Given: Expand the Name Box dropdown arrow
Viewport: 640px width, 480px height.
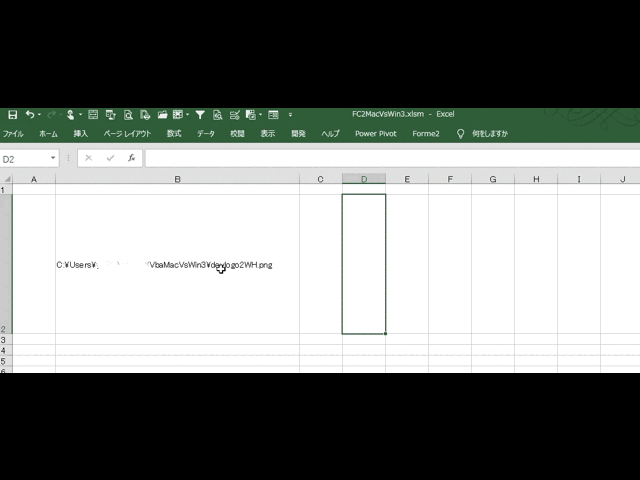Looking at the screenshot, I should (54, 158).
